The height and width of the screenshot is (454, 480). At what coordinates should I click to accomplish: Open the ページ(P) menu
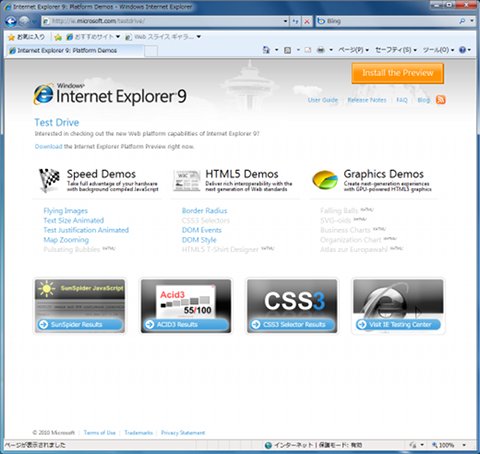353,50
